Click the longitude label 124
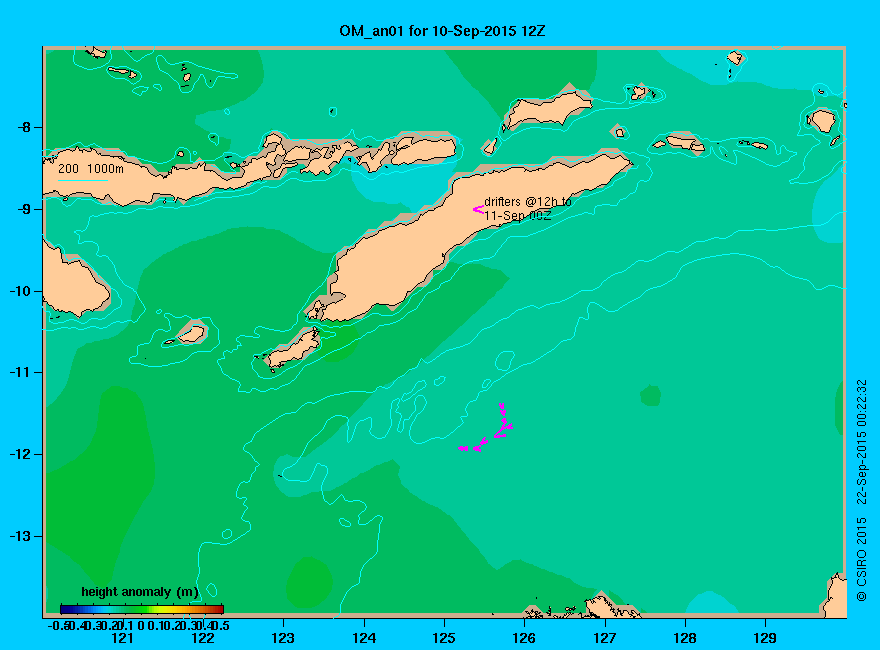This screenshot has width=880, height=650. (x=364, y=638)
